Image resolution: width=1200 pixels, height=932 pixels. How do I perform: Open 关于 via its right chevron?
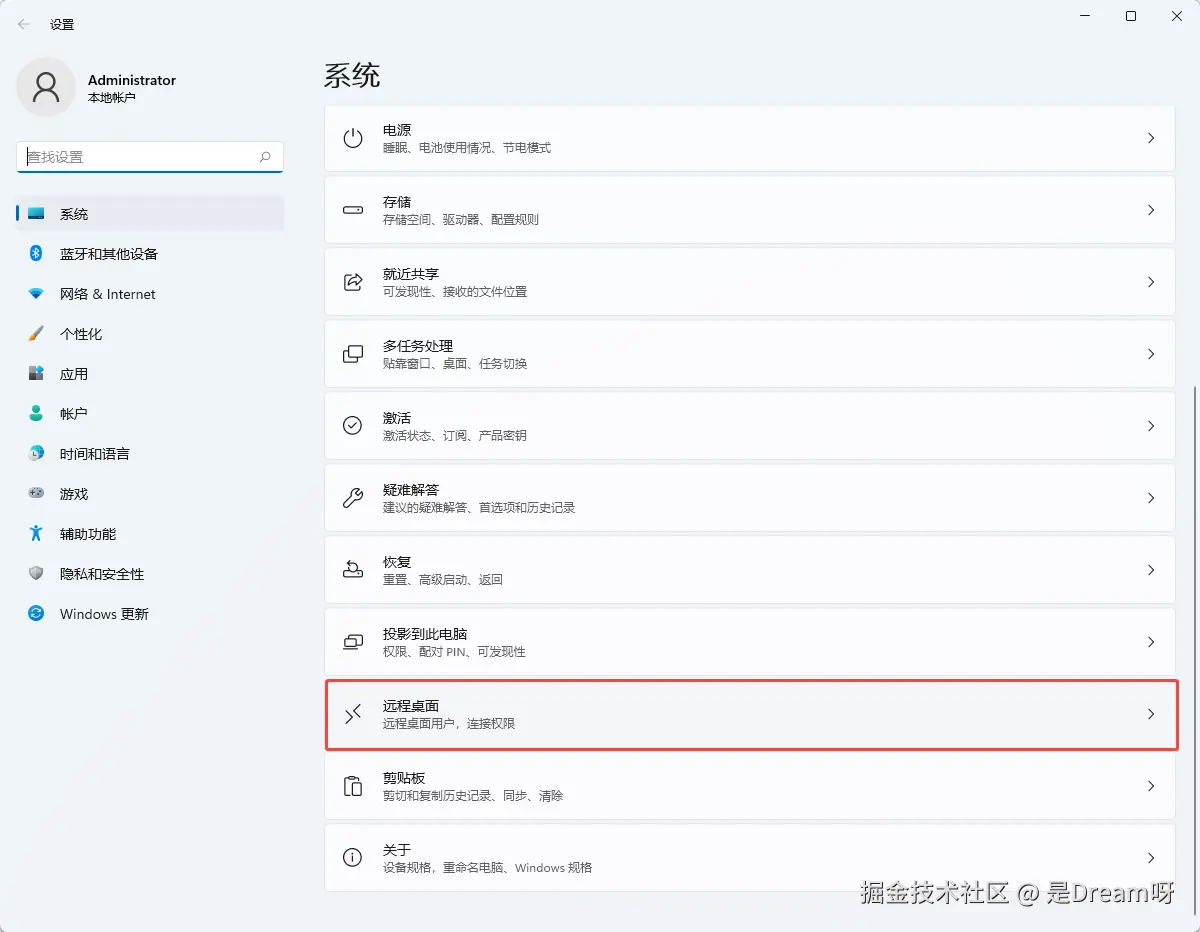click(1151, 858)
